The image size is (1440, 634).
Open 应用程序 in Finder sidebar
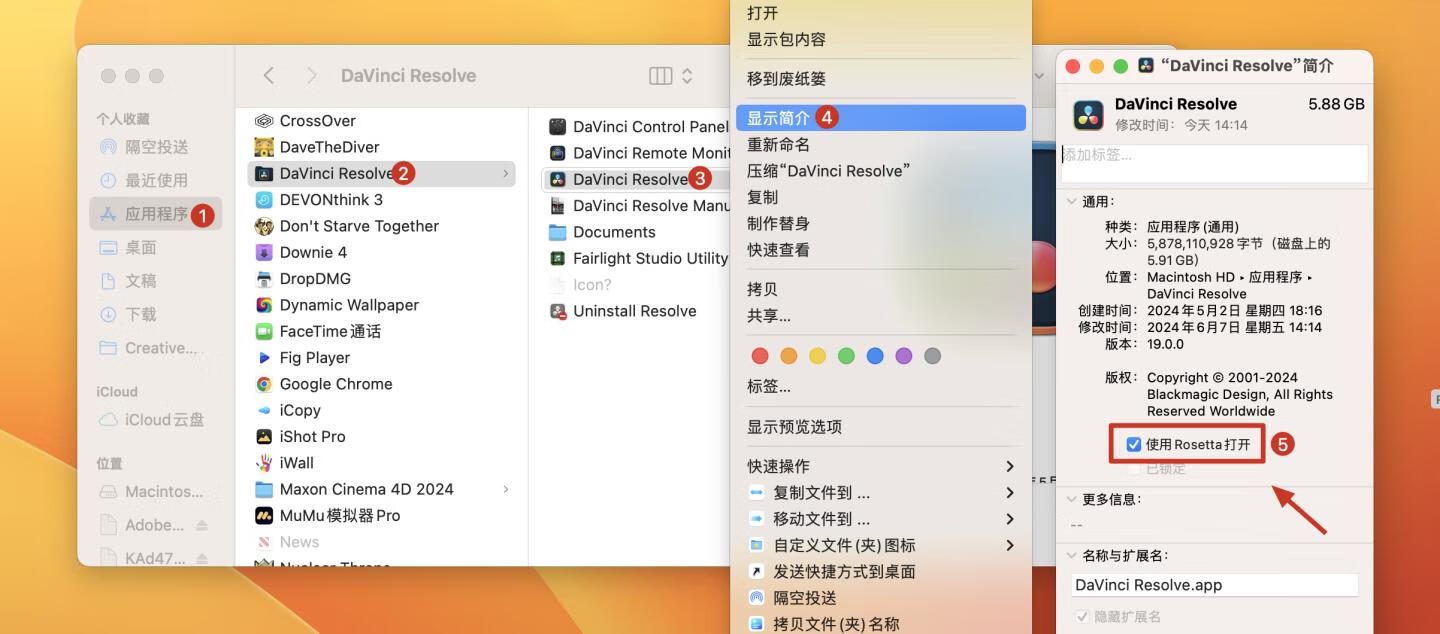[x=156, y=214]
